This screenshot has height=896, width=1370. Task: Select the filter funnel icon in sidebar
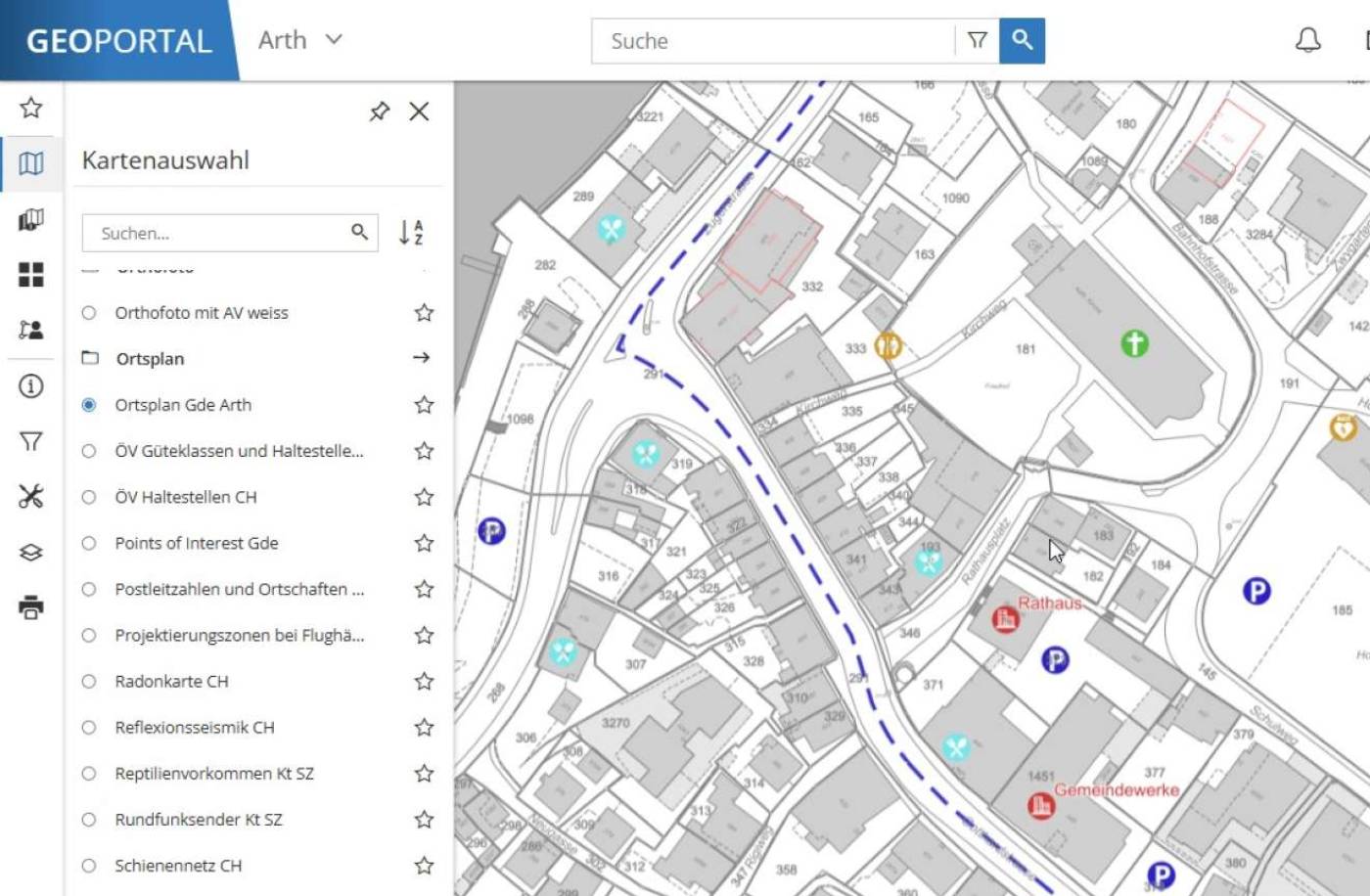(31, 442)
